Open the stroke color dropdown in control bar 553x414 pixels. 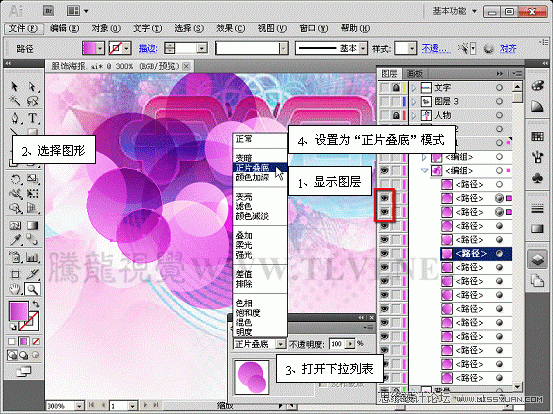coord(127,48)
